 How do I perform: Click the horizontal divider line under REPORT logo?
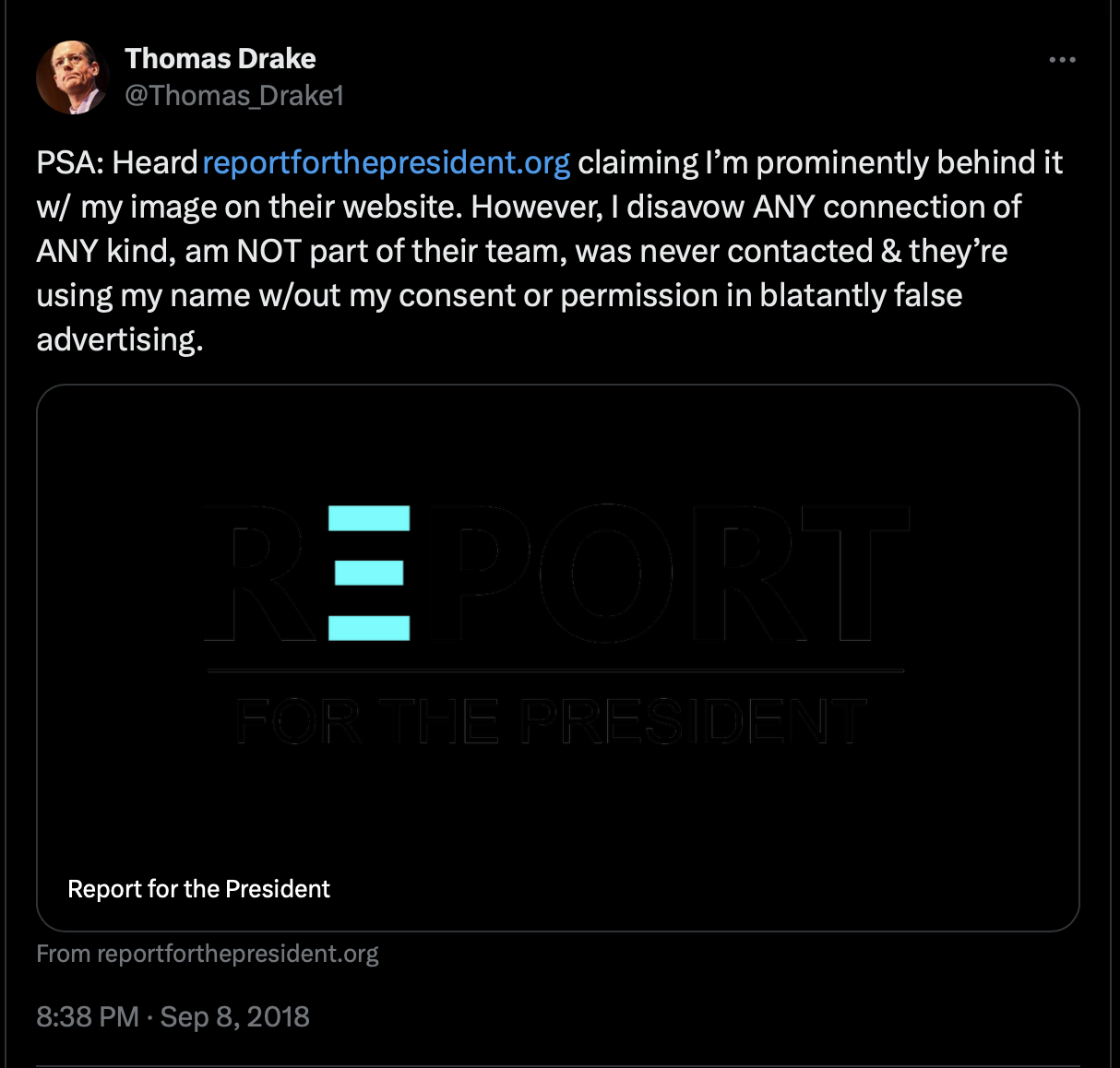(555, 670)
